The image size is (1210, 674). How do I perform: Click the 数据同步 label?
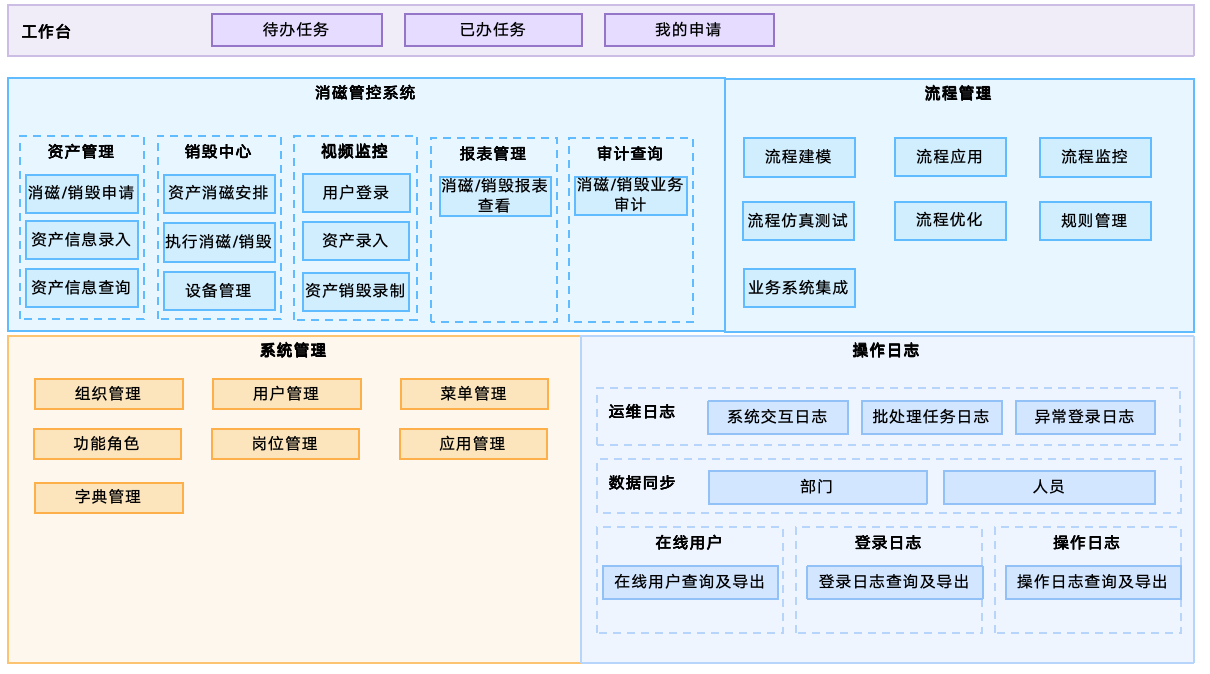[642, 483]
